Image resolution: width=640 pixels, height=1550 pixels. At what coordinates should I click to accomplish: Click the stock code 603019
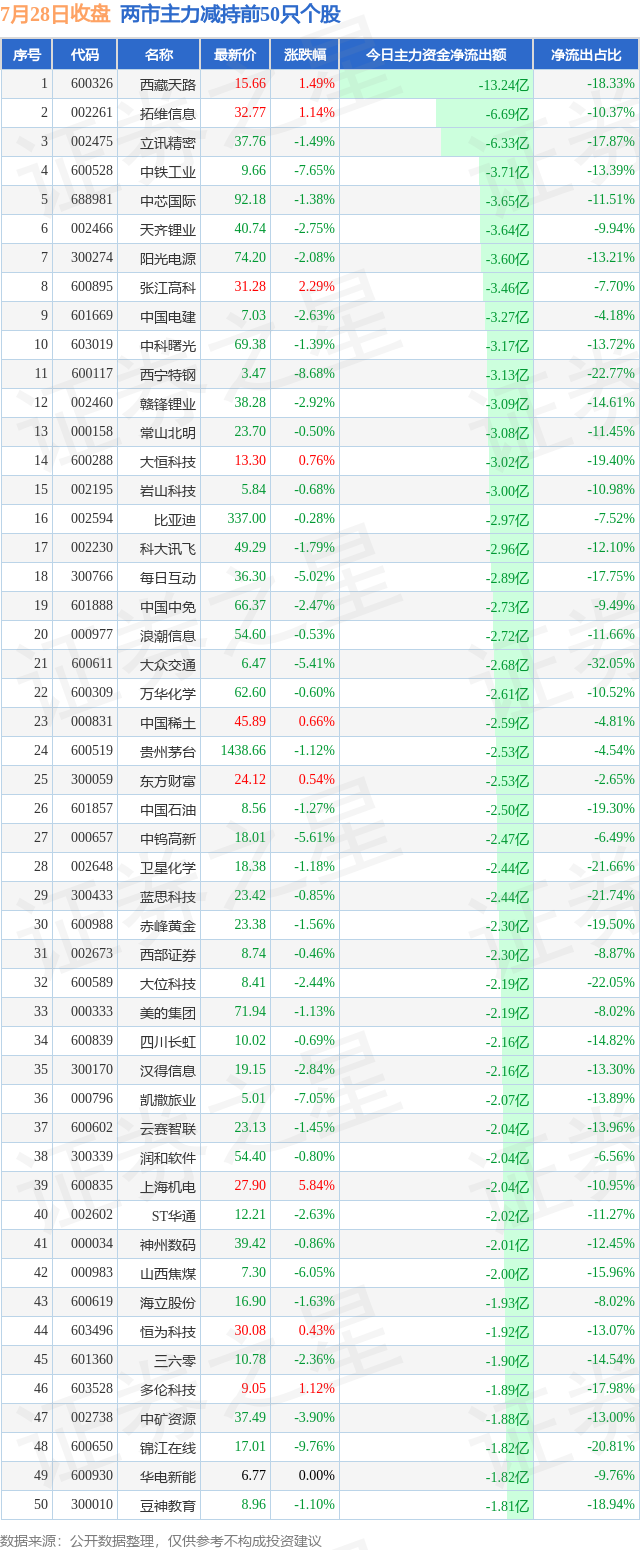coord(92,345)
